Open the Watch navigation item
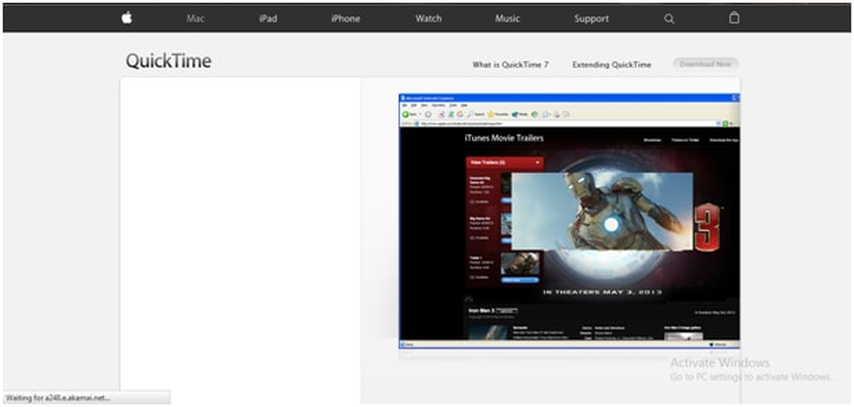The image size is (854, 407). tap(429, 19)
